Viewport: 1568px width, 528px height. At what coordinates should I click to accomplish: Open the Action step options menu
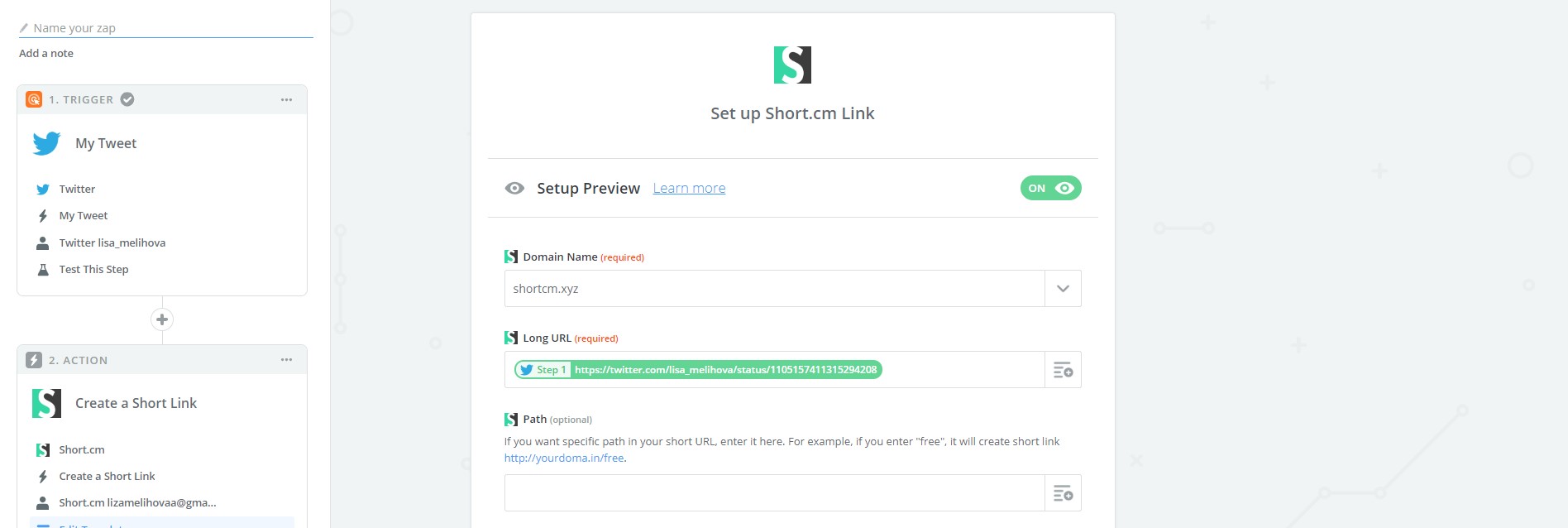286,360
